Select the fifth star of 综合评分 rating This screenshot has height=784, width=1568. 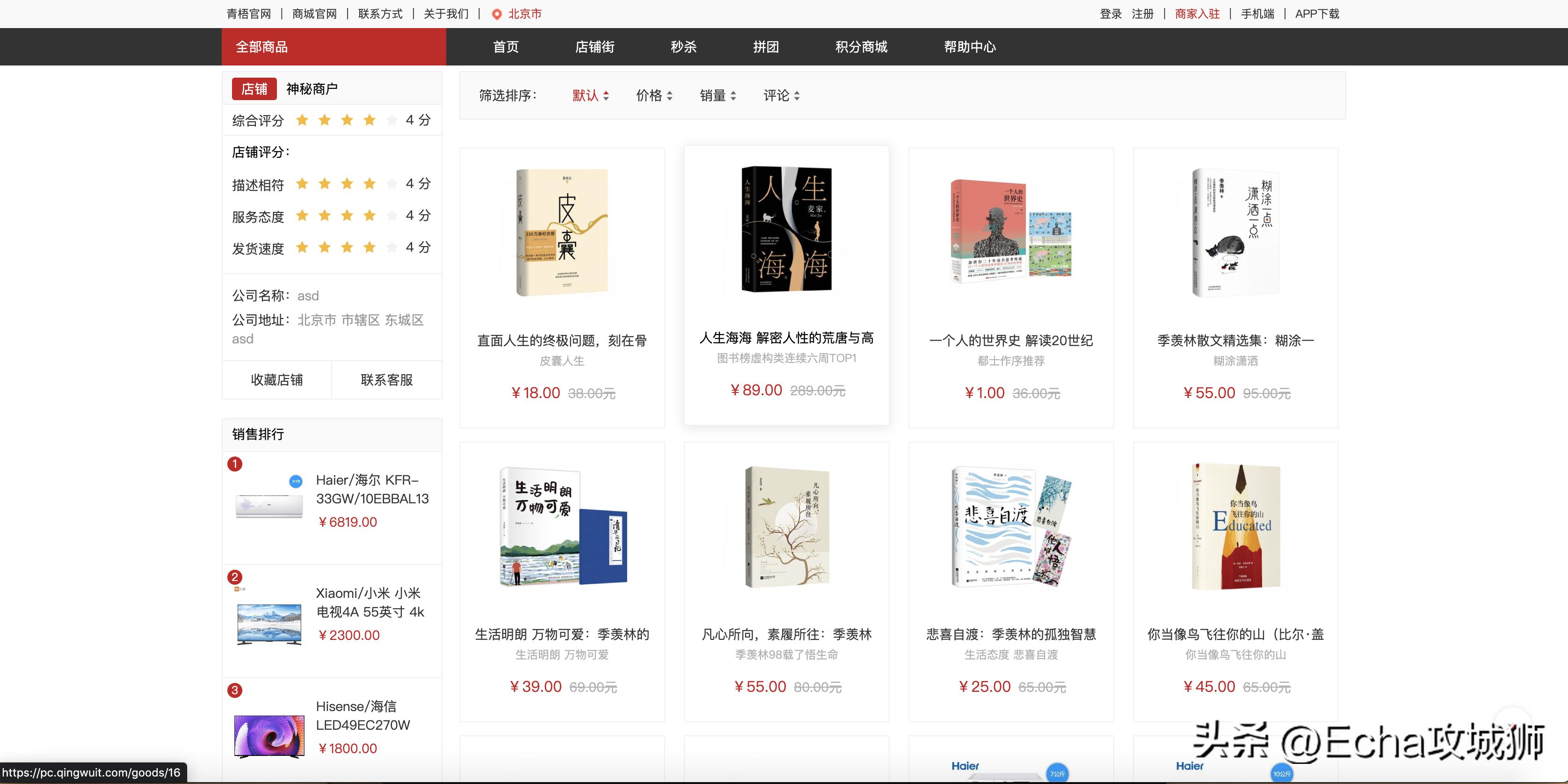392,120
